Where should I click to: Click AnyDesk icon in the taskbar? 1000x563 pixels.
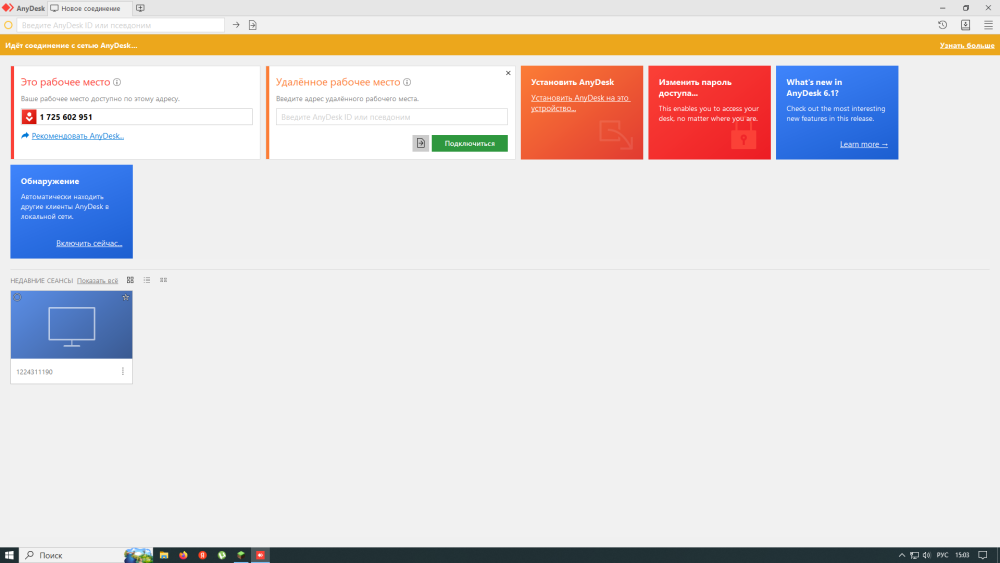(x=260, y=555)
